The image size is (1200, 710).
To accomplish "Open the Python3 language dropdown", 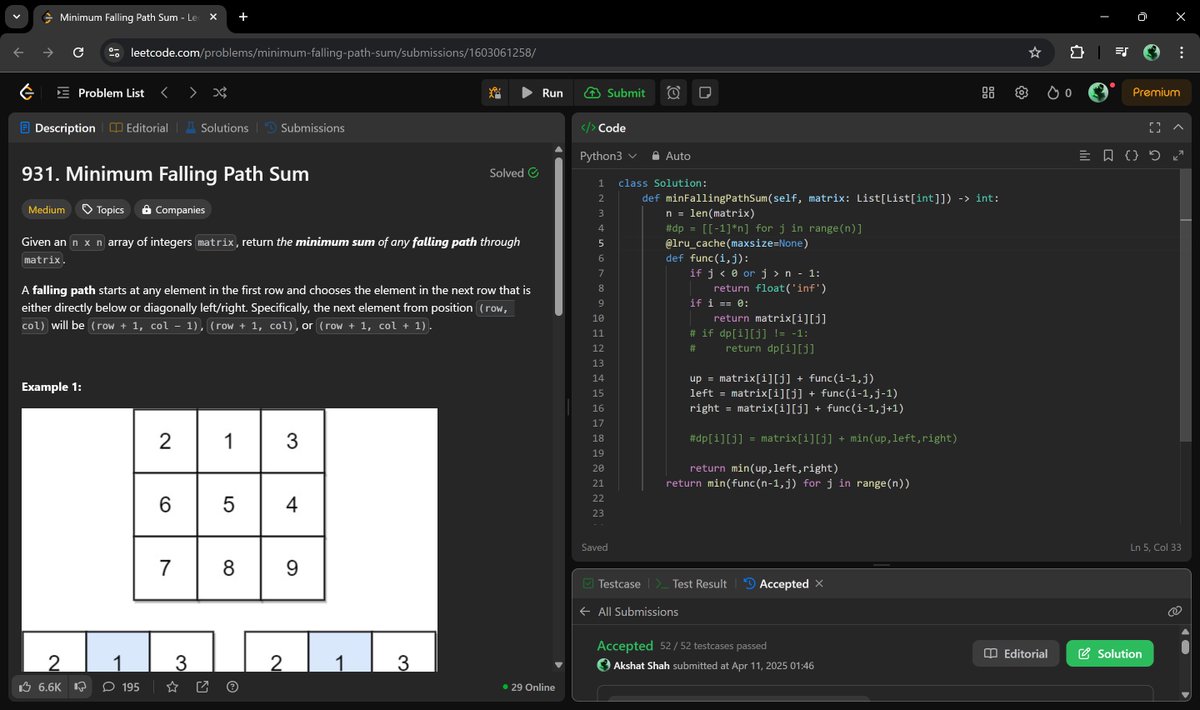I will coord(608,156).
